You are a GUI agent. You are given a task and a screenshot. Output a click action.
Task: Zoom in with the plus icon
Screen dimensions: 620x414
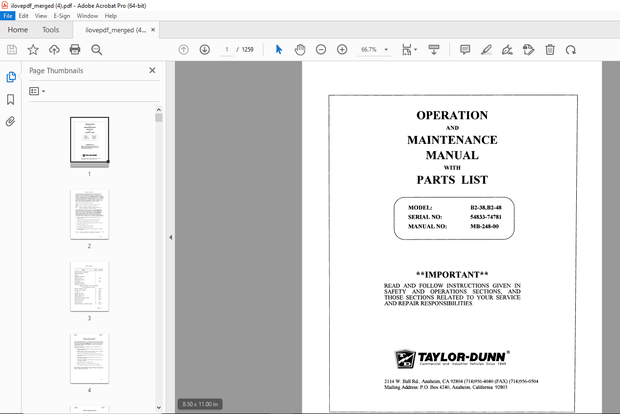pos(342,50)
